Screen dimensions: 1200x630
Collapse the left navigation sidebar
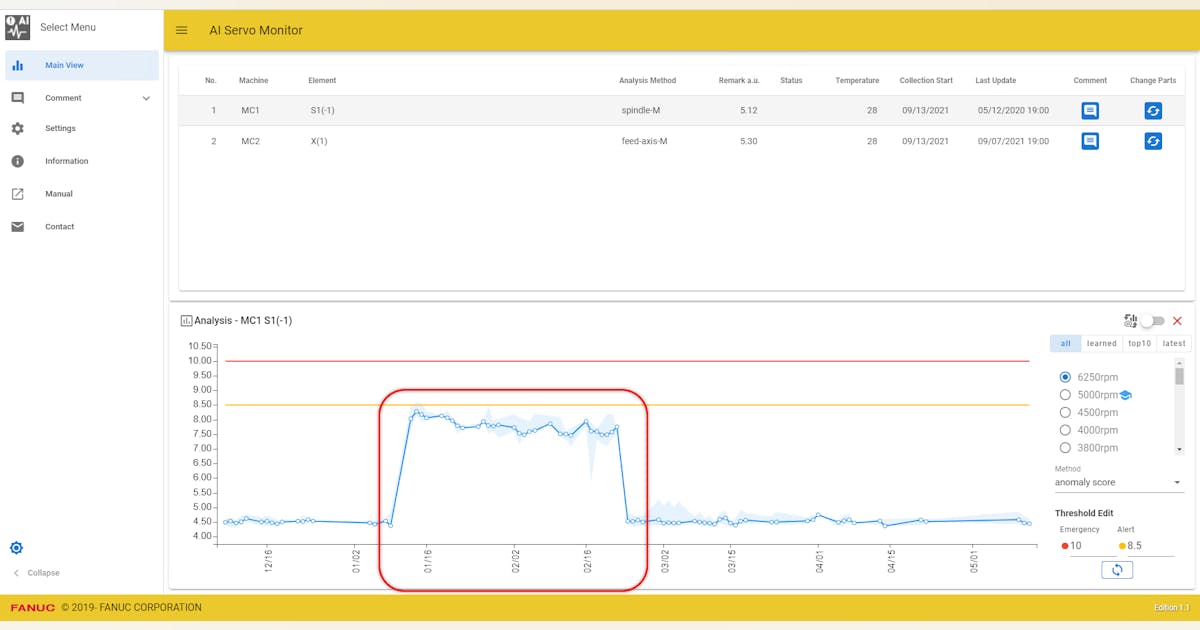pyautogui.click(x=36, y=572)
